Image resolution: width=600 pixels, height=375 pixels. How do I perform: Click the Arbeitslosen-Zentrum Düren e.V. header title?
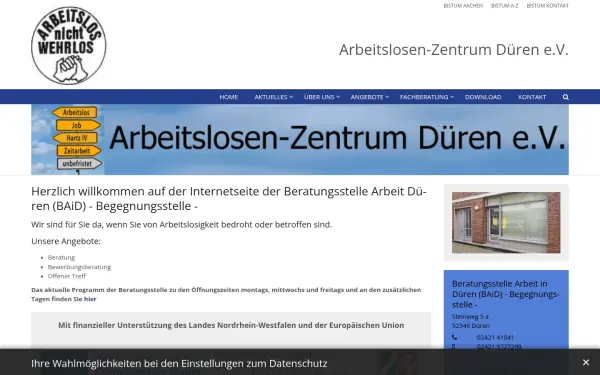[454, 50]
